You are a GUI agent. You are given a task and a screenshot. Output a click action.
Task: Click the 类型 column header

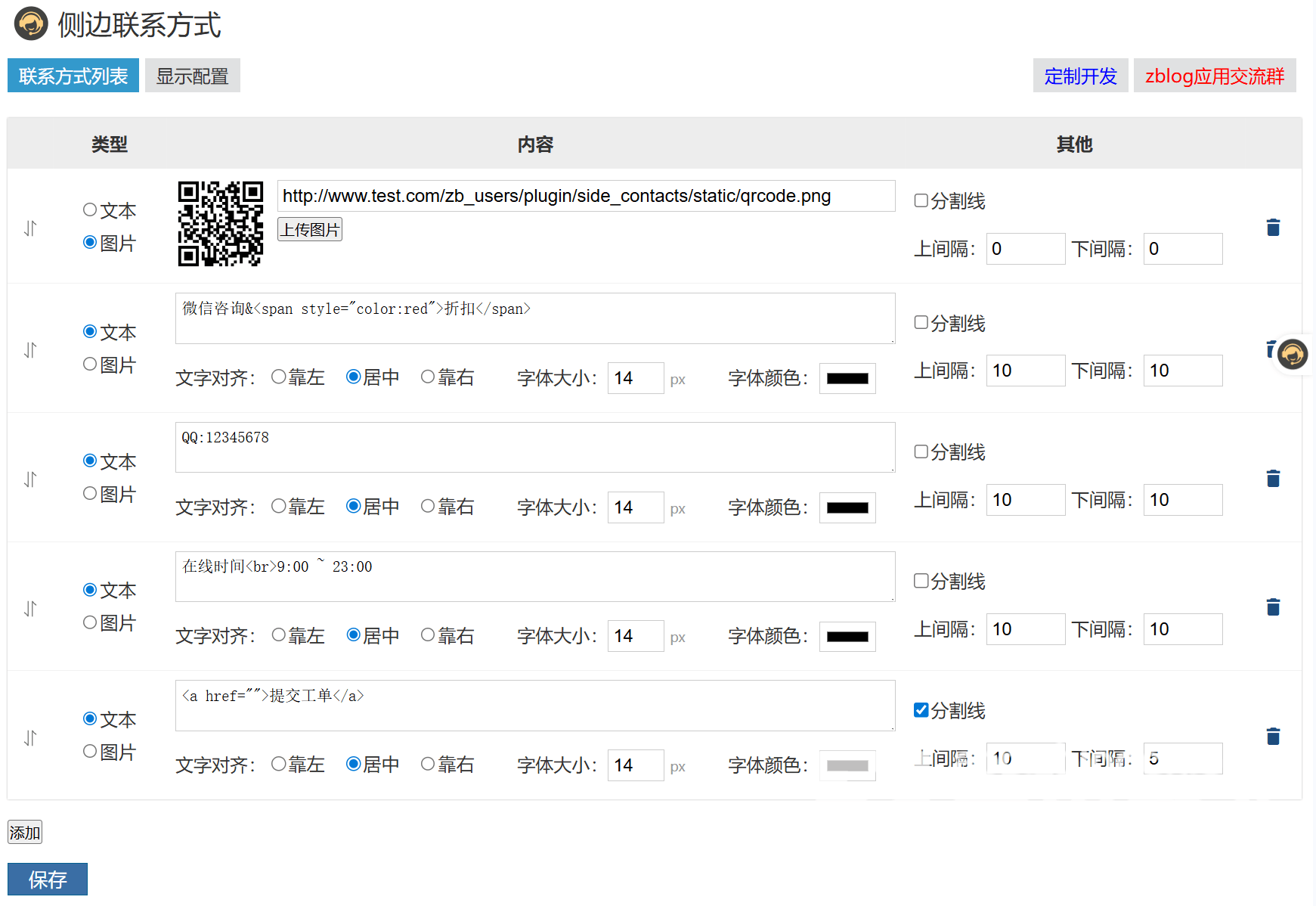110,144
